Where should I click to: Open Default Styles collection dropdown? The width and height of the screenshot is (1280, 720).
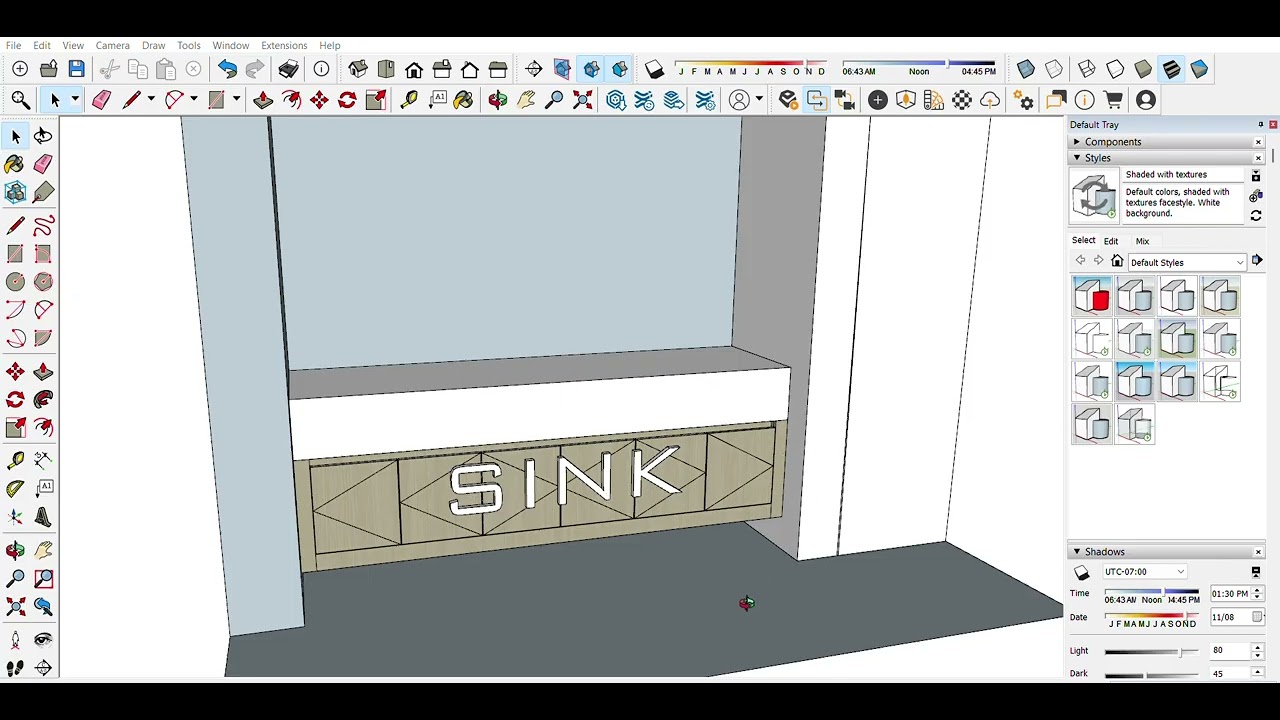(x=1187, y=262)
